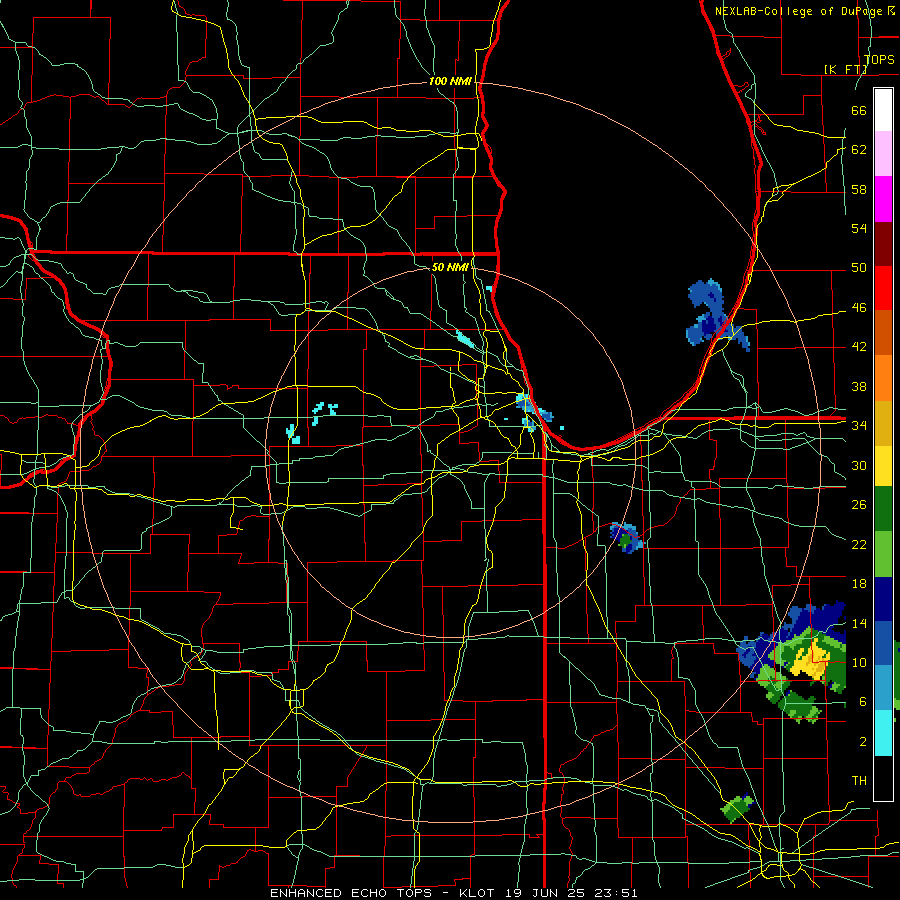Click the Enhanced Echo Tops KLOT timestamp caption
Viewport: 900px width, 900px height.
(453, 893)
